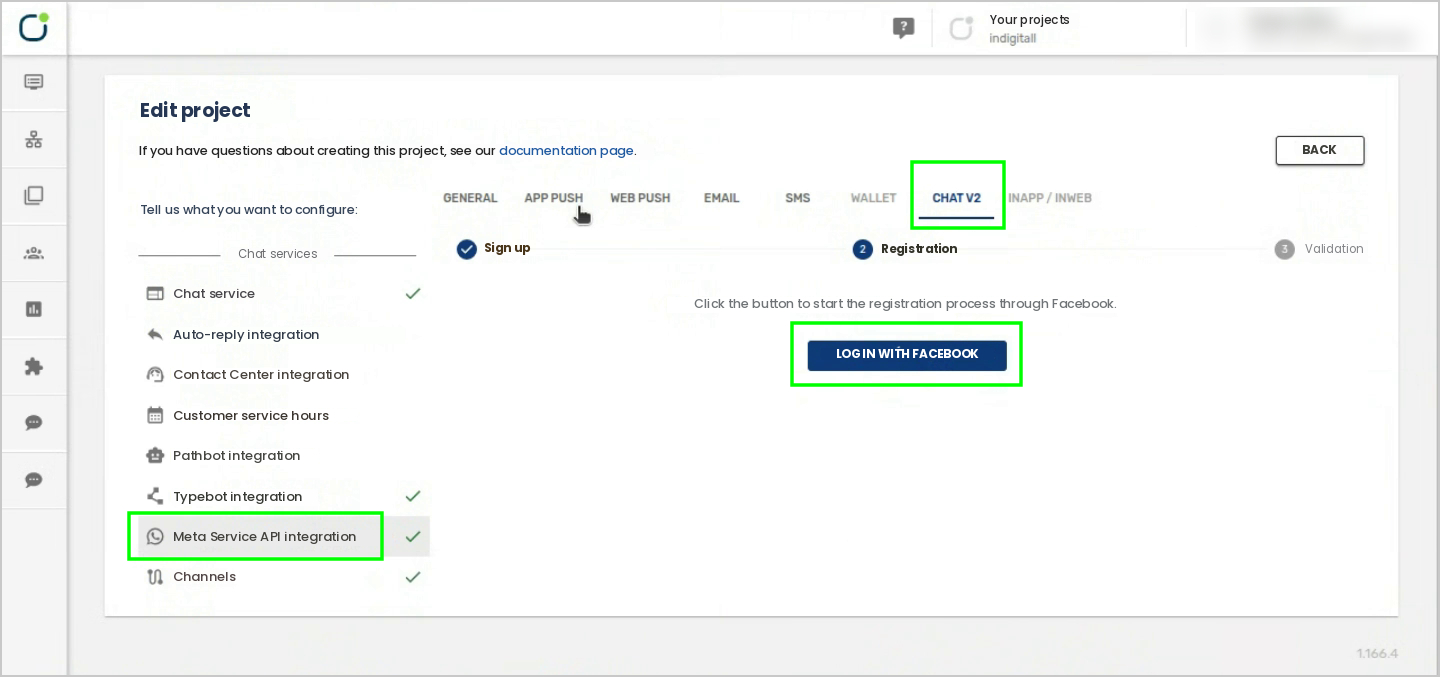Select the CHAT V2 tab
This screenshot has height=677, width=1440.
pyautogui.click(x=957, y=198)
